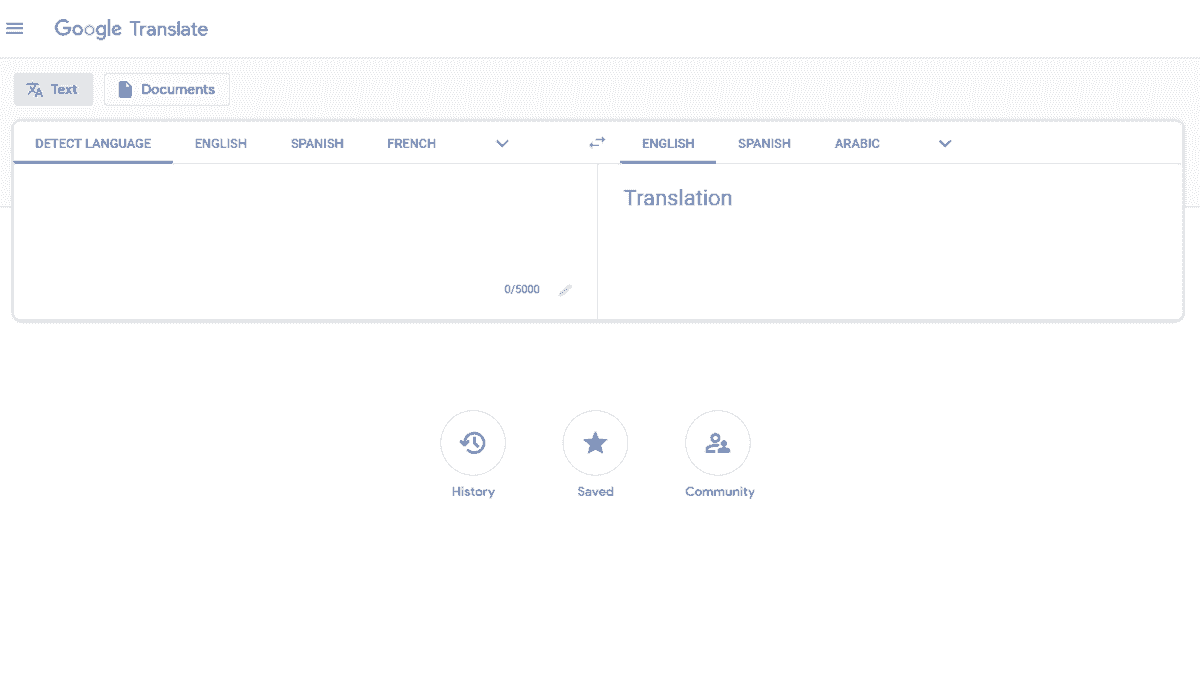Select Detect Language for the source text
The width and height of the screenshot is (1200, 694).
92,143
